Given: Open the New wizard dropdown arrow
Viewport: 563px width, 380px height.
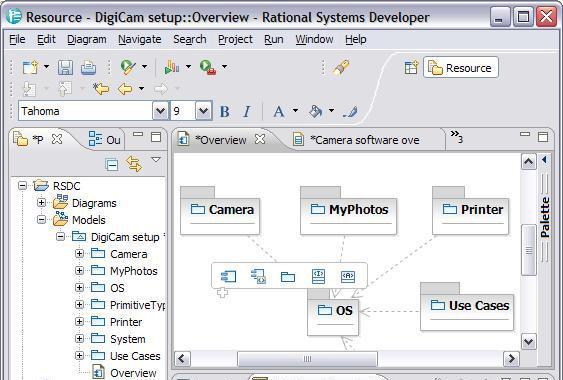Looking at the screenshot, I should point(46,66).
